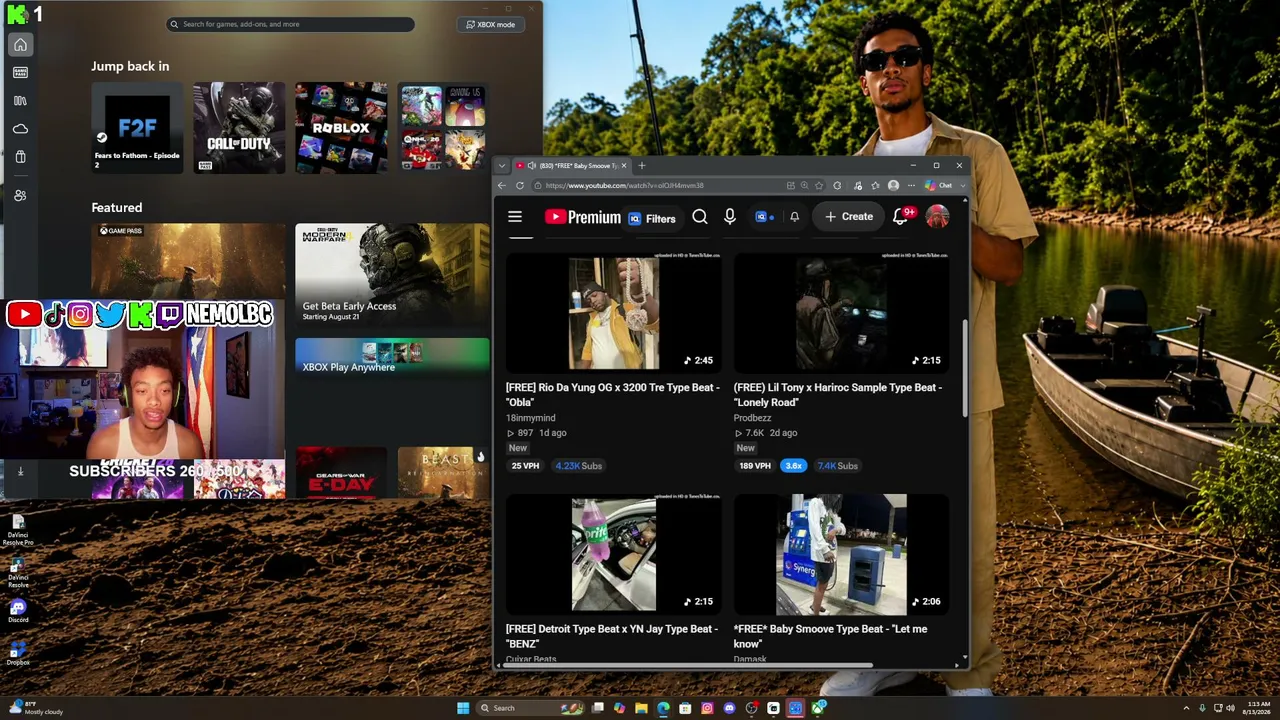
Task: Open a new browser tab
Action: (x=642, y=166)
